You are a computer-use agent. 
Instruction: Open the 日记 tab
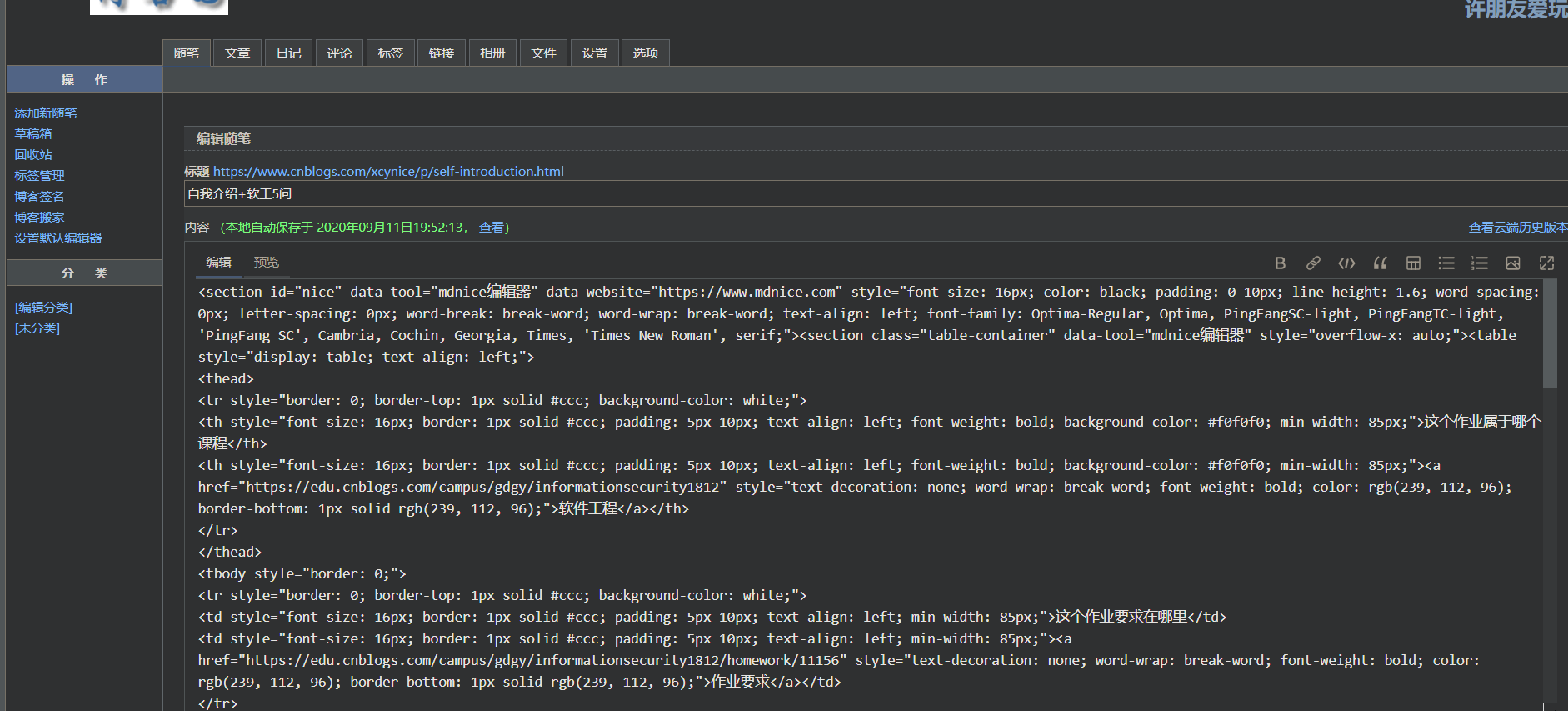(289, 53)
